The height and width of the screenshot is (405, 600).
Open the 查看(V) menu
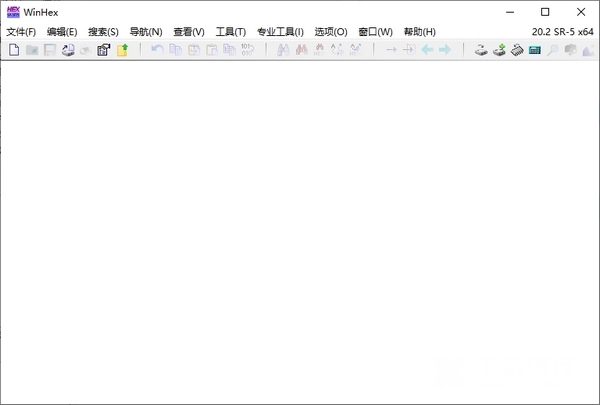pyautogui.click(x=189, y=32)
